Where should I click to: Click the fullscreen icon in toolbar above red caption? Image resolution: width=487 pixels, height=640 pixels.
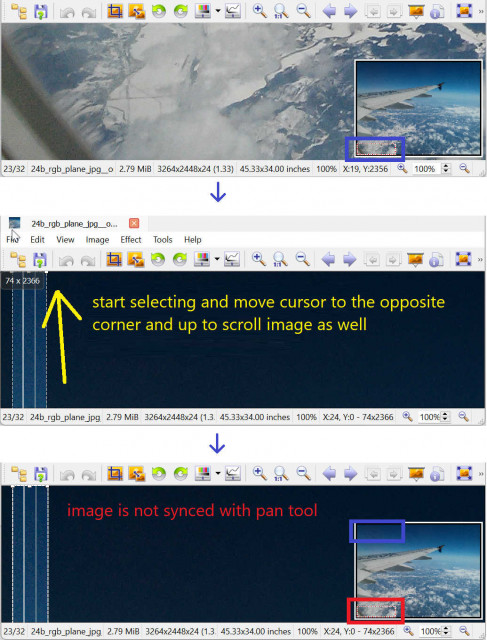click(464, 473)
